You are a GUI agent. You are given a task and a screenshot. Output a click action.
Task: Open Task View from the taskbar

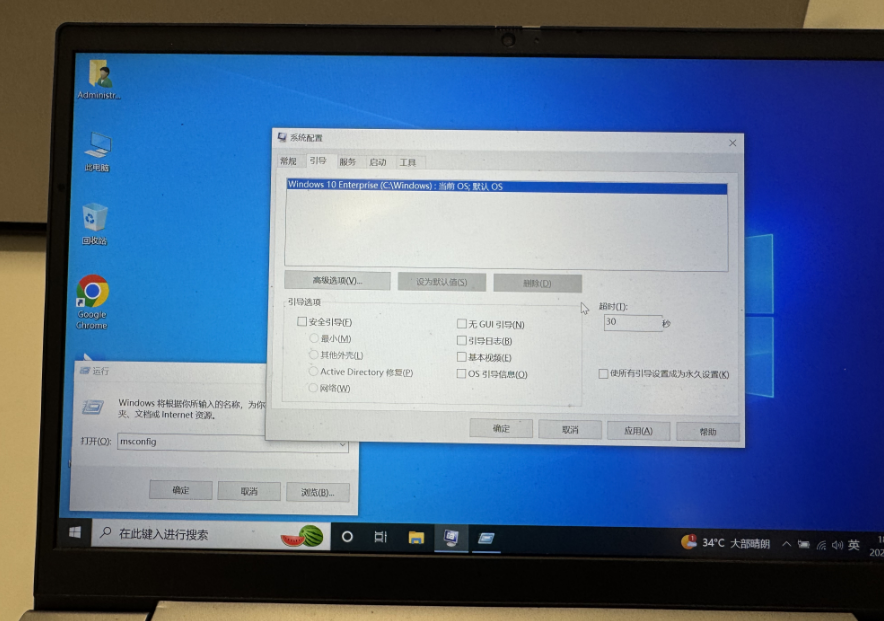[x=381, y=537]
